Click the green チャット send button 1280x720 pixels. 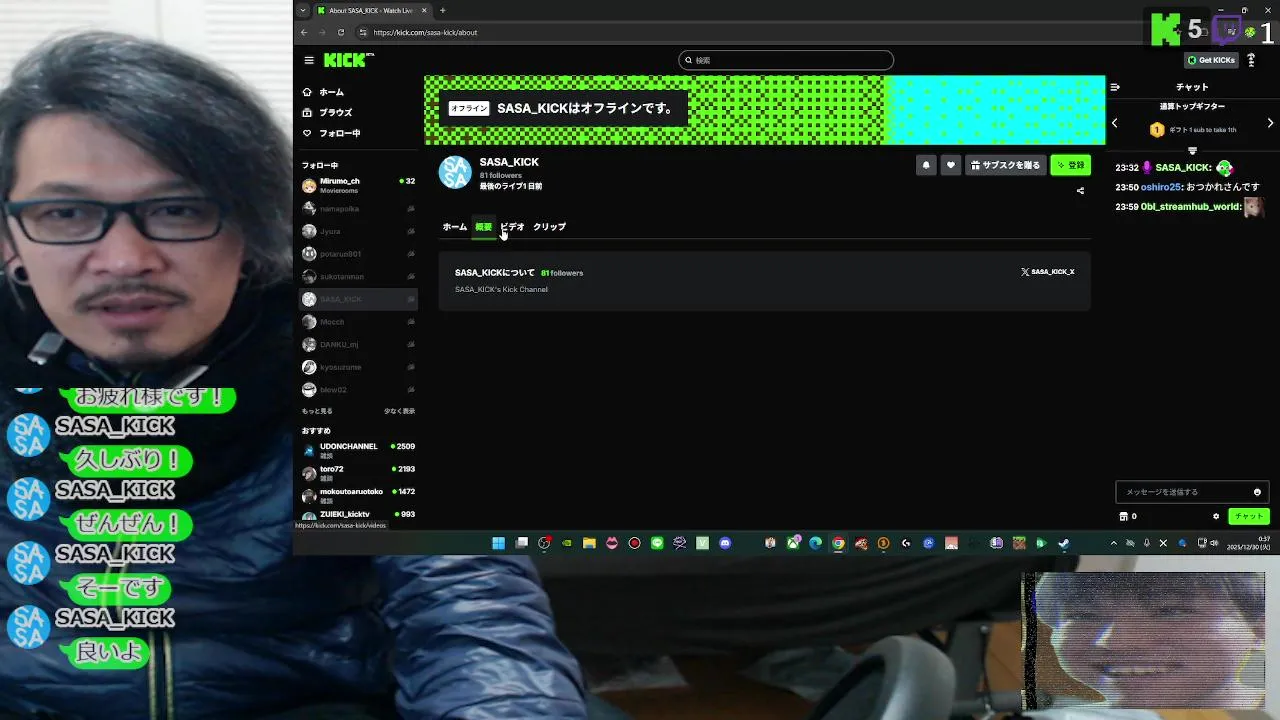(1249, 516)
